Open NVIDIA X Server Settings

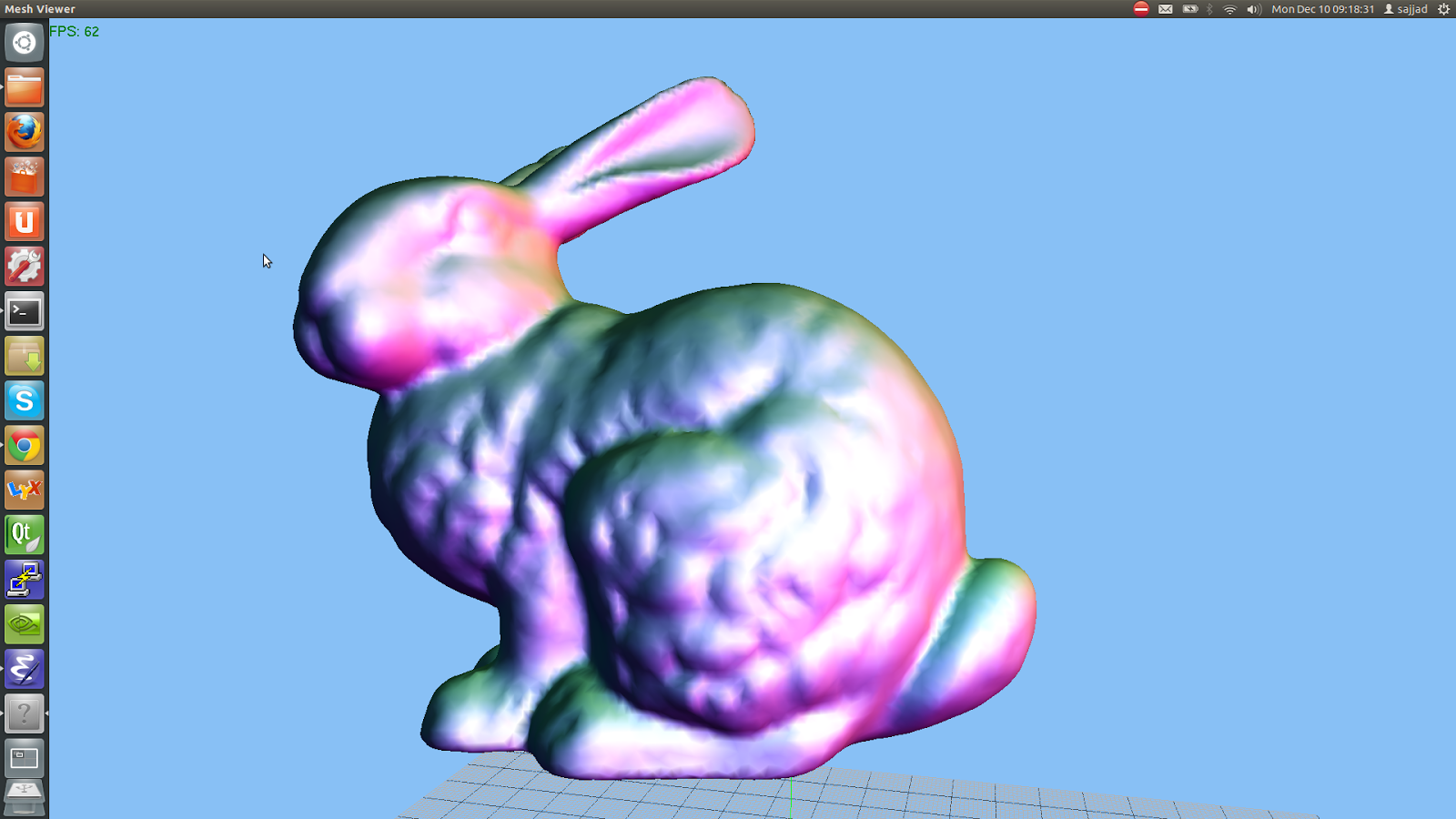coord(24,623)
